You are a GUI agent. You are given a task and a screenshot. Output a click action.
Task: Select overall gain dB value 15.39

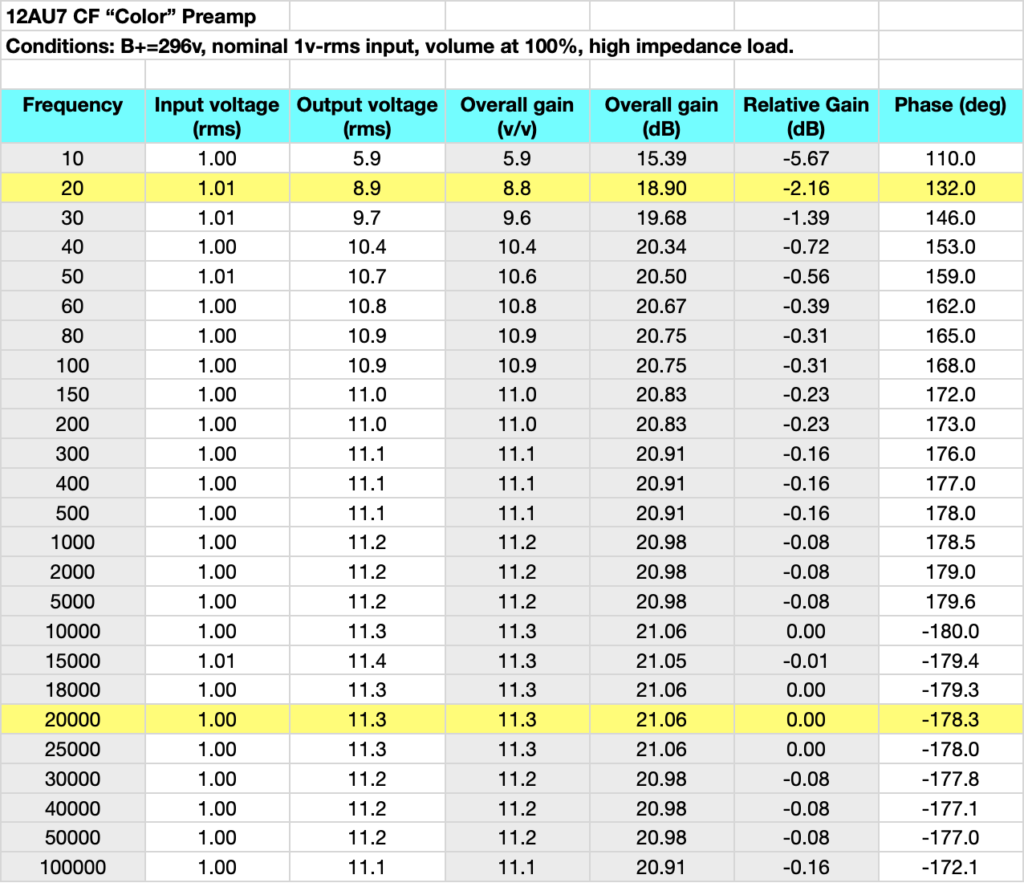(x=662, y=158)
